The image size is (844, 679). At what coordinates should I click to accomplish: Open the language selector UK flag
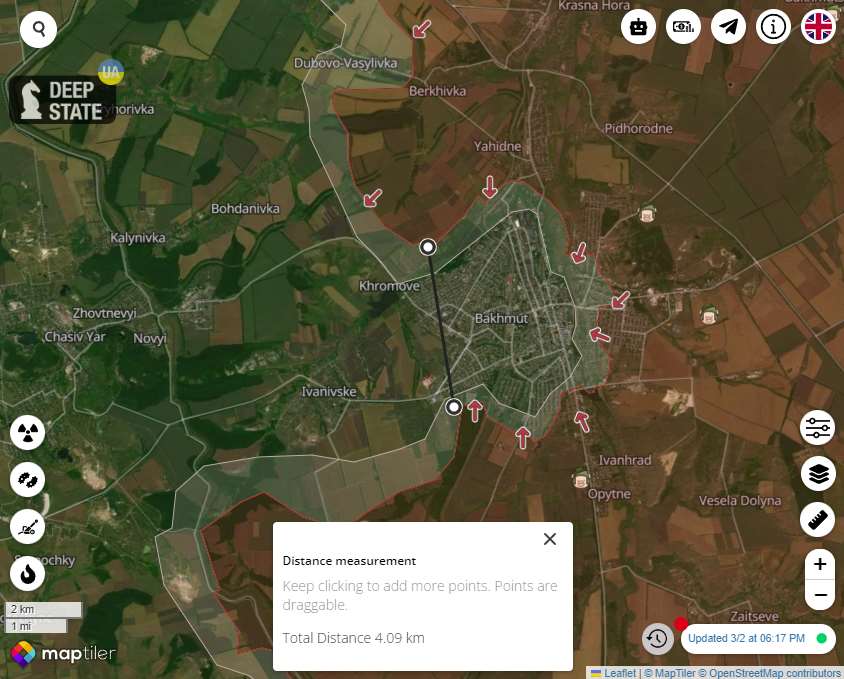pyautogui.click(x=819, y=27)
